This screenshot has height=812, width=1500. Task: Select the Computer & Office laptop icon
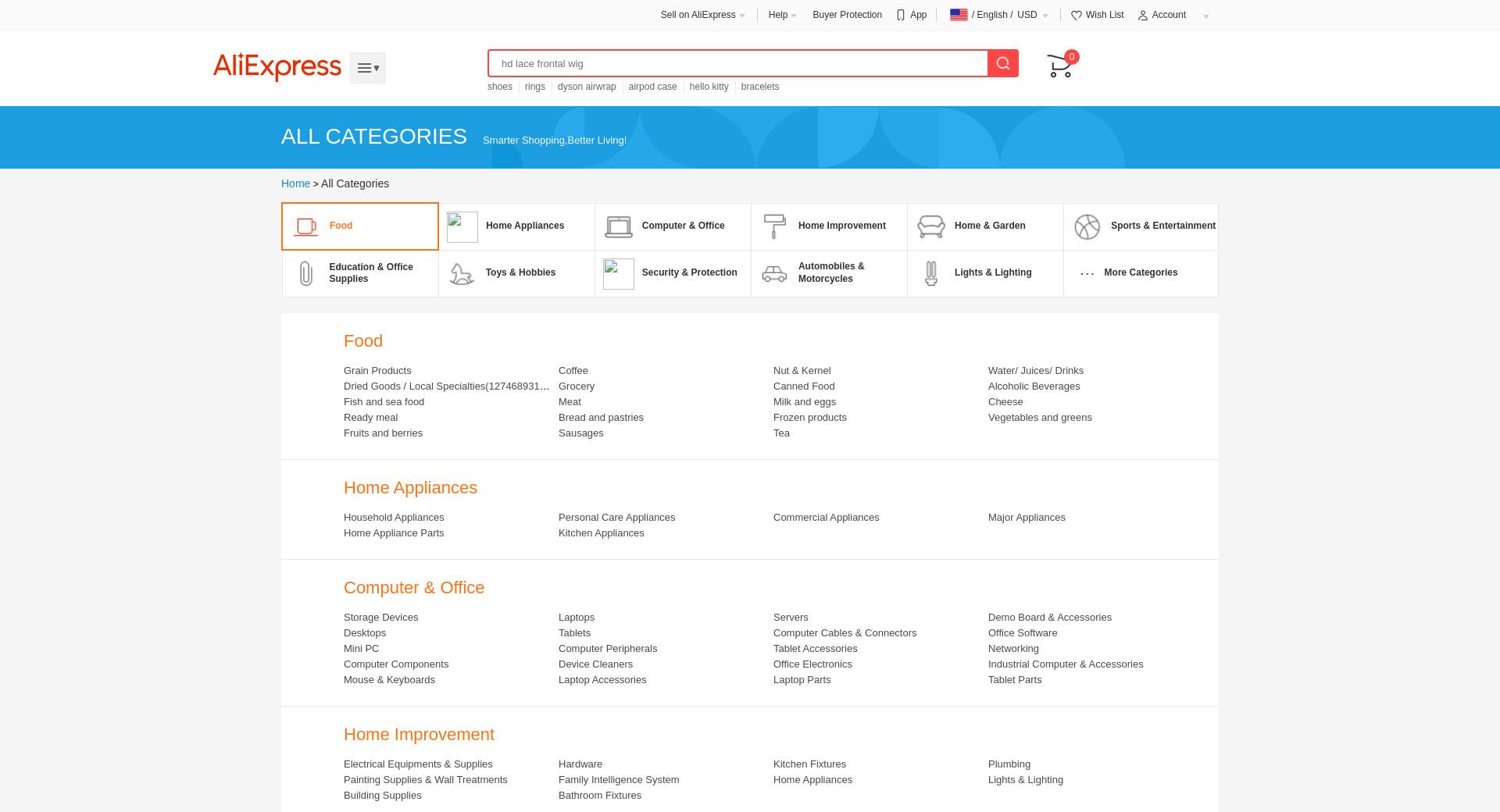coord(619,226)
